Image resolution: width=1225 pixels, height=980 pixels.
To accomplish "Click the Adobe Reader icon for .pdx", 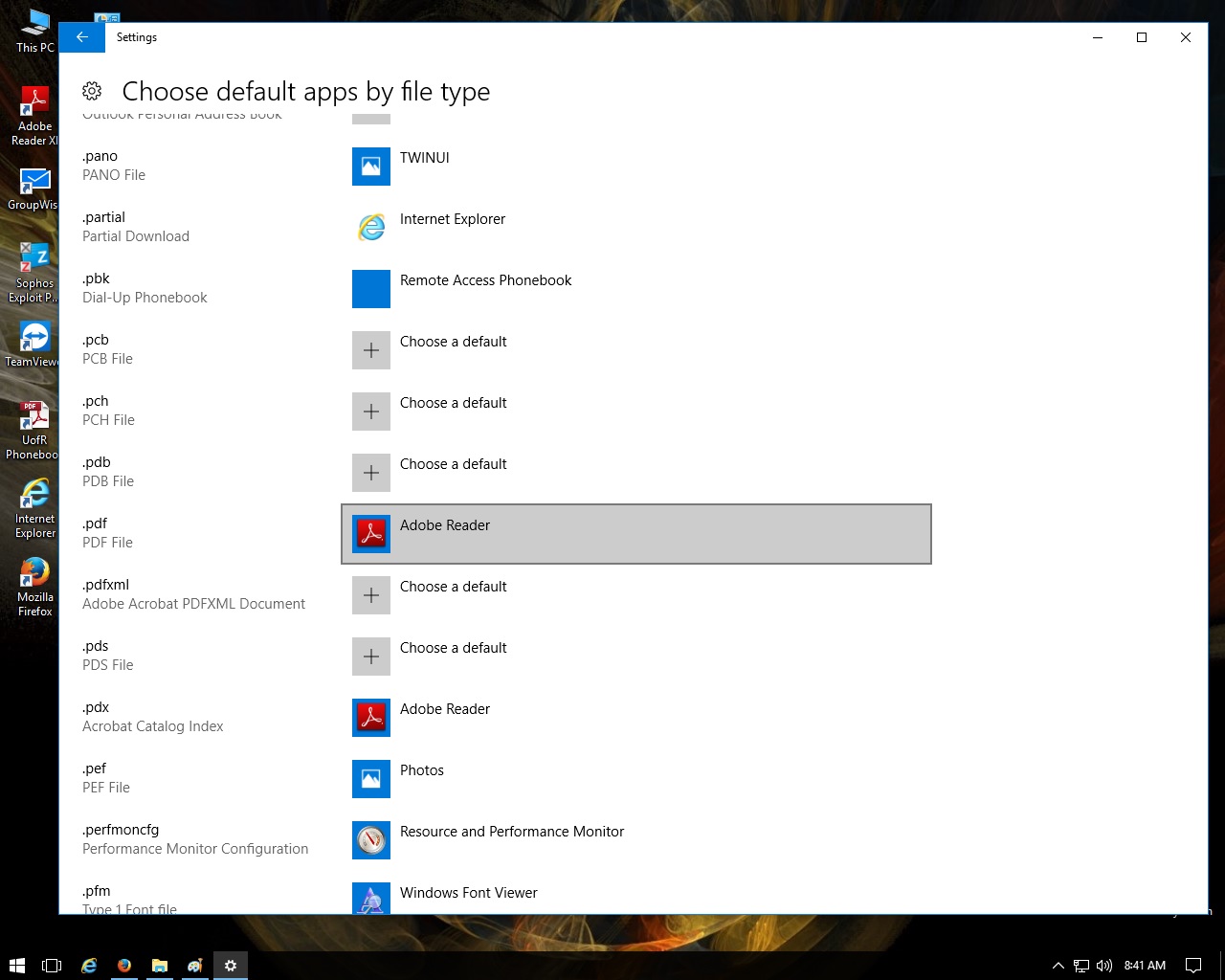I will point(371,718).
